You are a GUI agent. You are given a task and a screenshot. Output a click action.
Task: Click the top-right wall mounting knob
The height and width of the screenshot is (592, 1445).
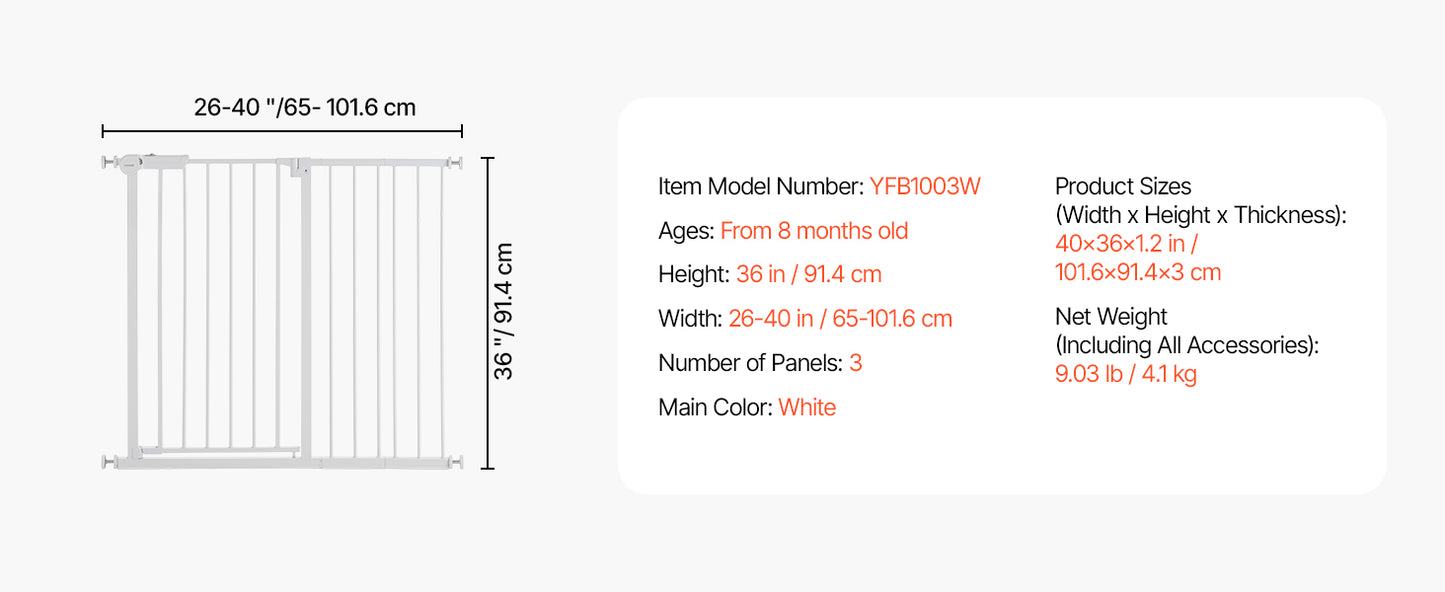point(457,161)
